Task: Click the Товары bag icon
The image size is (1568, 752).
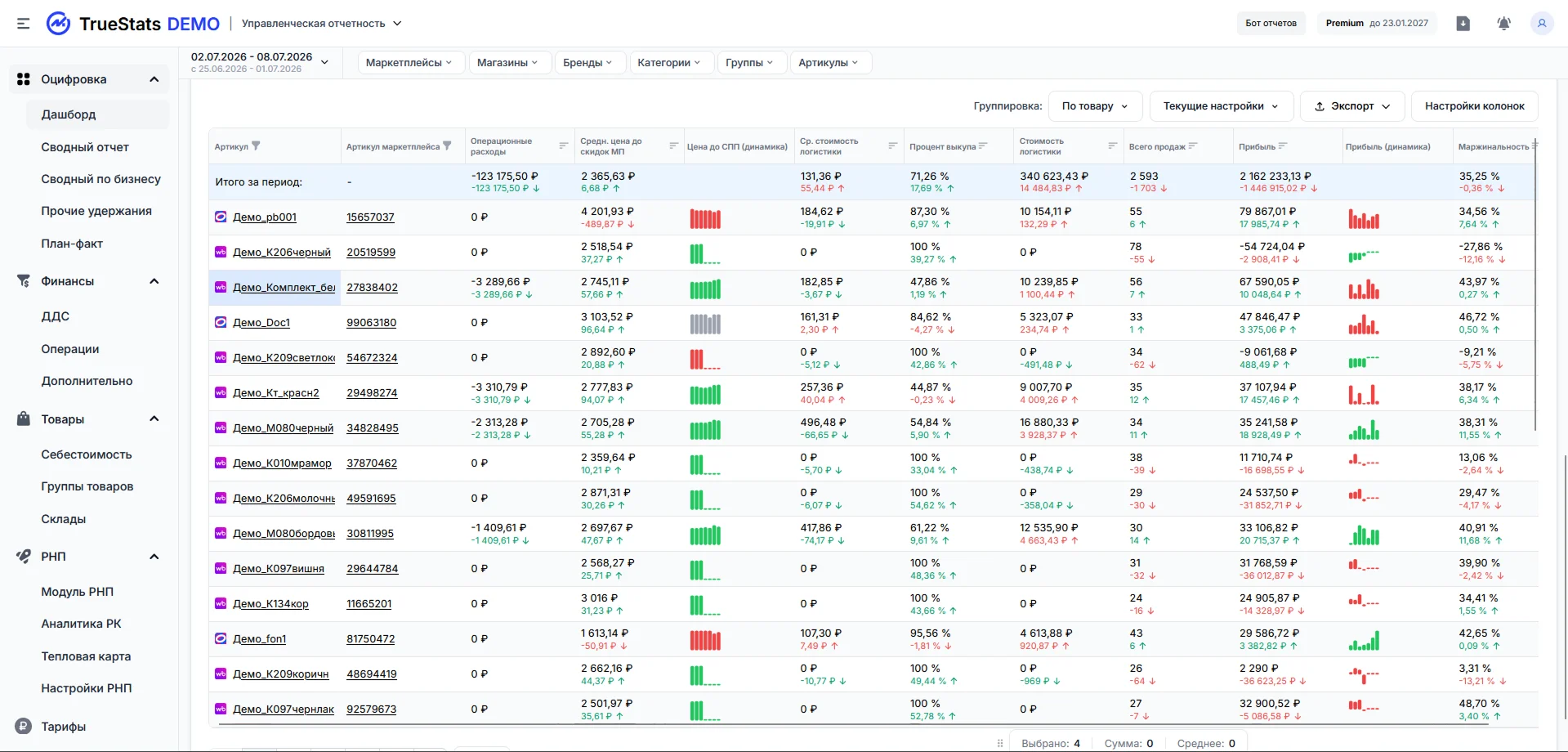Action: (24, 419)
